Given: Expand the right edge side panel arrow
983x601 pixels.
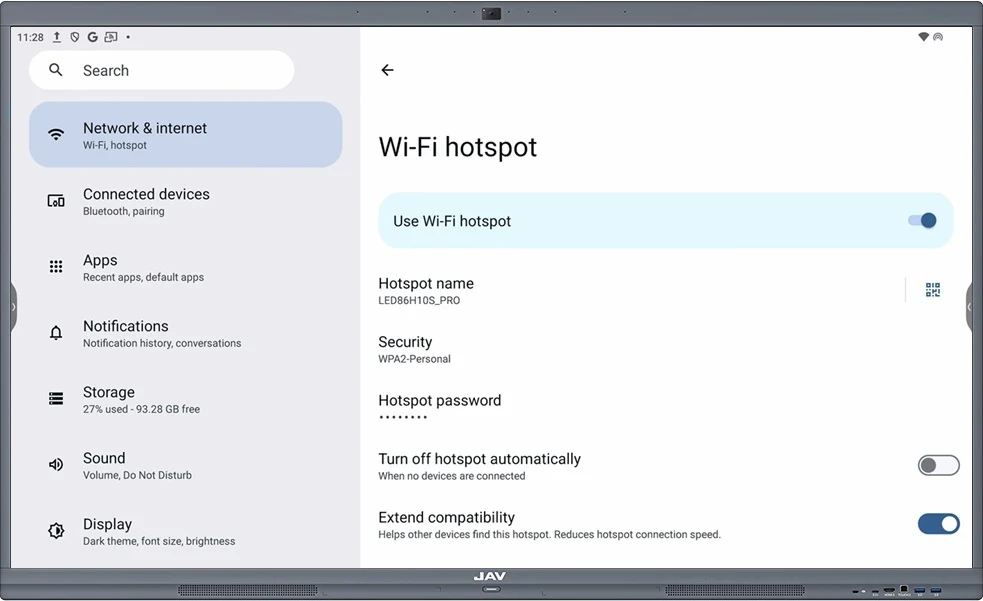Looking at the screenshot, I should pos(970,307).
